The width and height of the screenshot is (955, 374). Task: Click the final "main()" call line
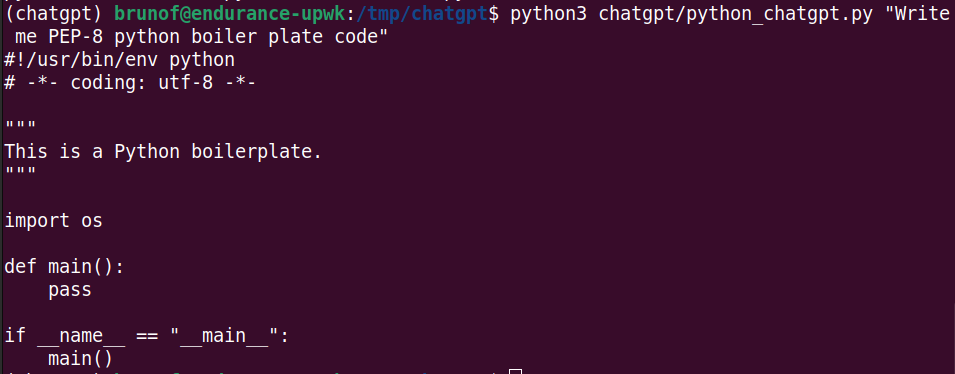(81, 358)
